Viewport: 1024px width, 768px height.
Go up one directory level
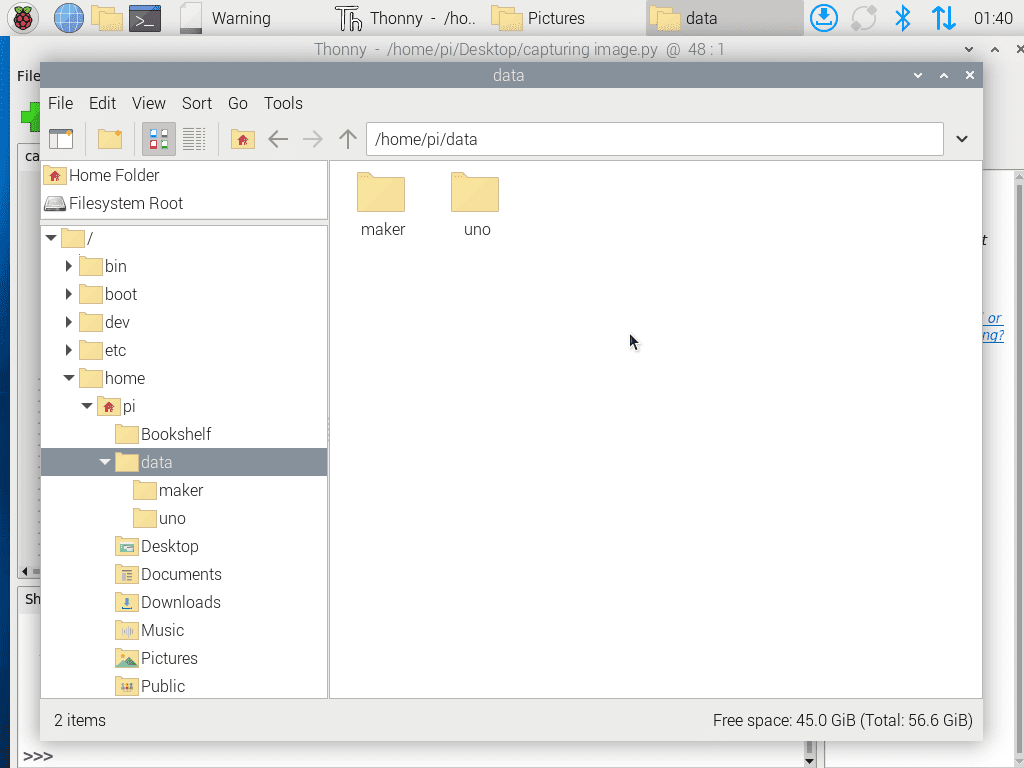point(347,138)
